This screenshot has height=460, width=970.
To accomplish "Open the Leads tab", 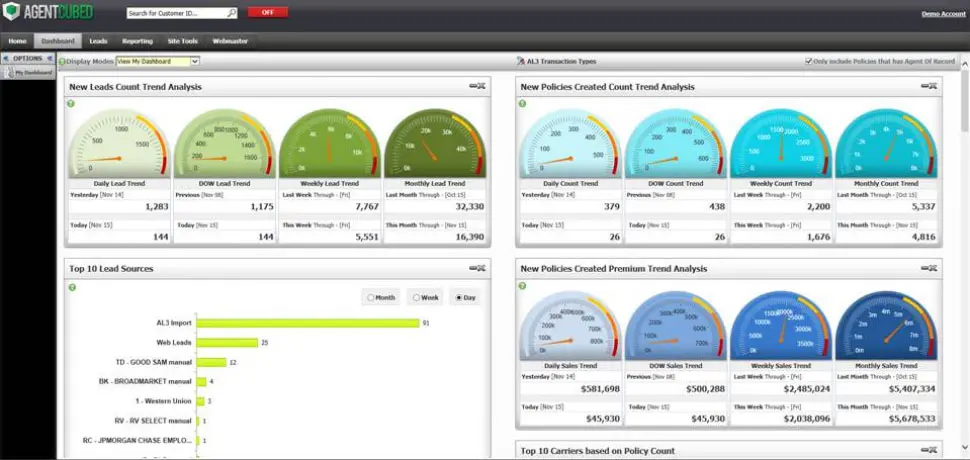I will pyautogui.click(x=98, y=41).
